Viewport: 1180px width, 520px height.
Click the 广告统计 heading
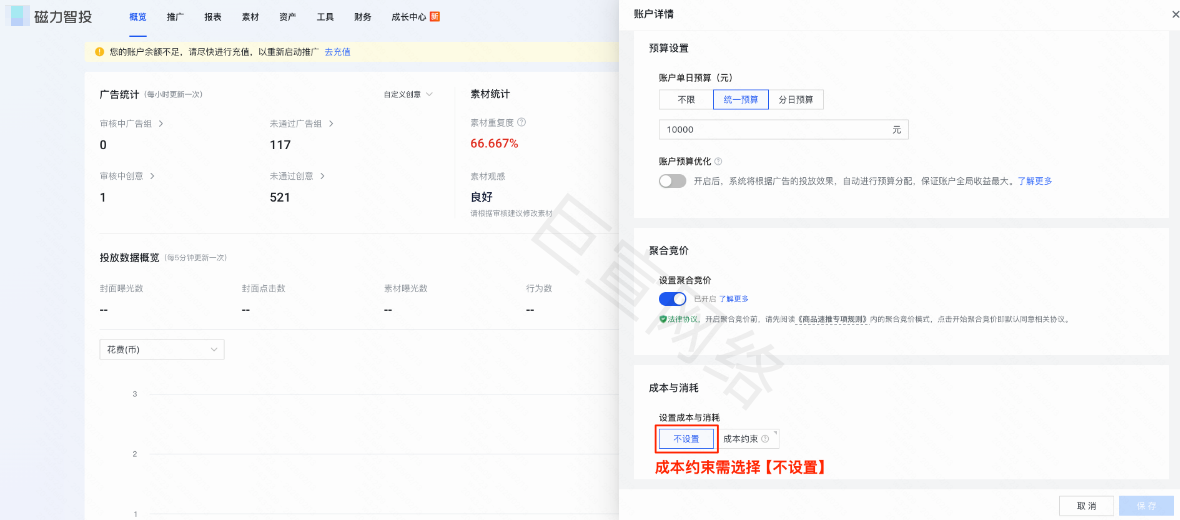pos(119,94)
